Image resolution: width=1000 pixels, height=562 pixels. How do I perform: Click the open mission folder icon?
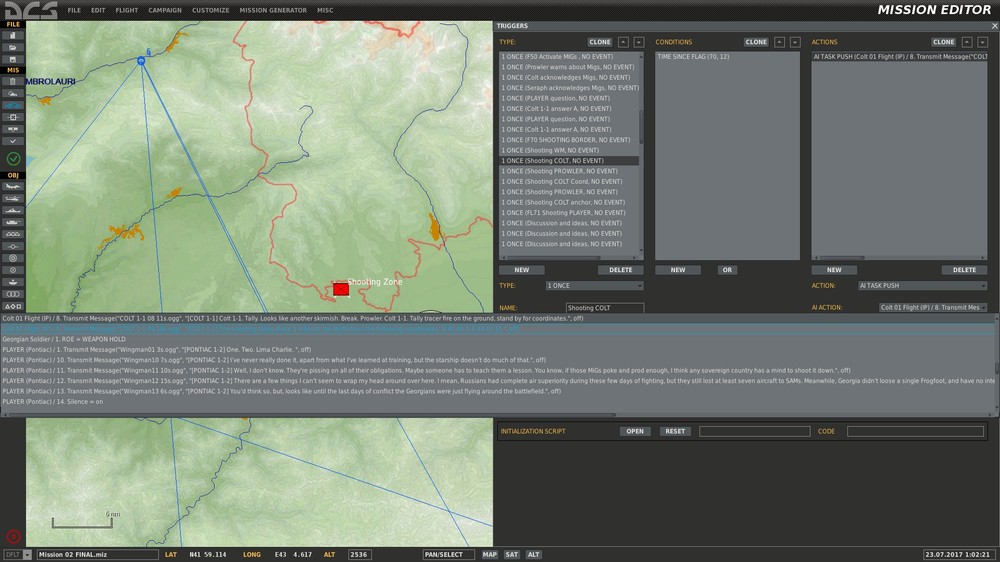tap(13, 47)
